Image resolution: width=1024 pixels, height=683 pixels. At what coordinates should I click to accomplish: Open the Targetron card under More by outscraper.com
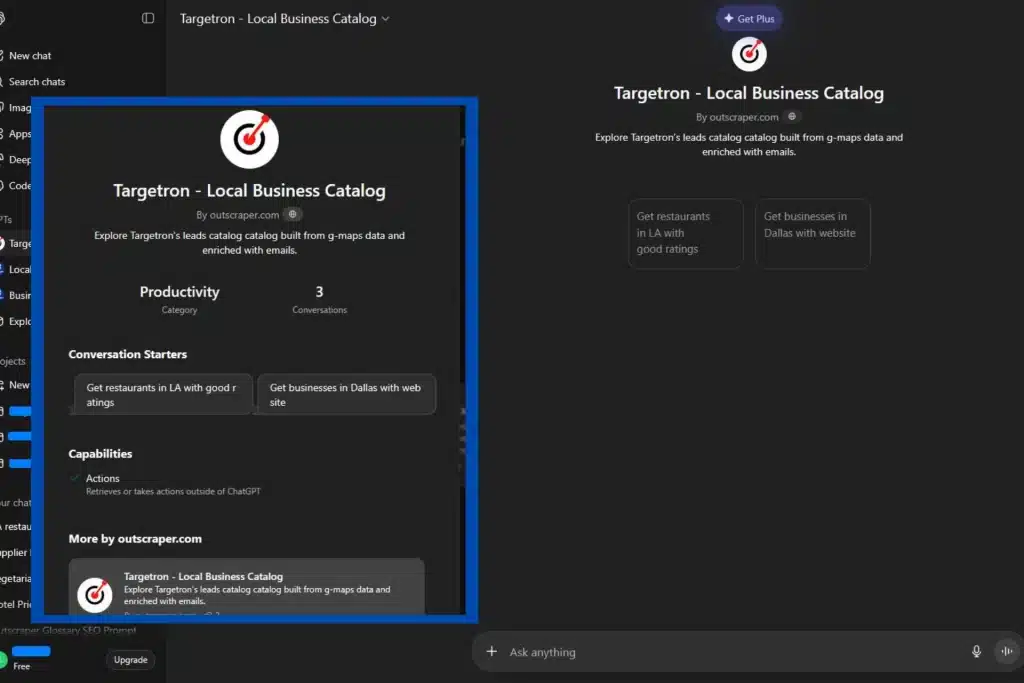coord(246,588)
